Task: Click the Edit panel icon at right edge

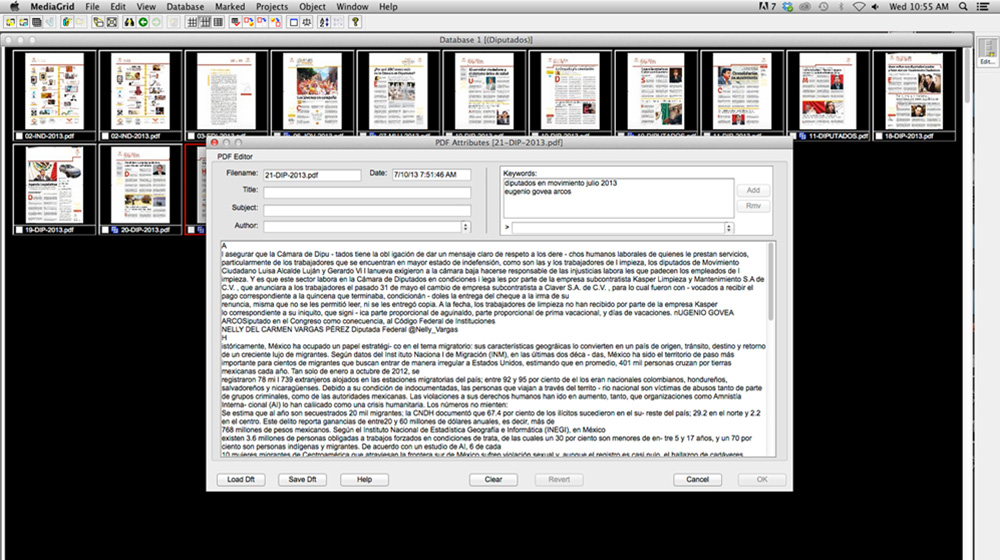Action: click(987, 54)
